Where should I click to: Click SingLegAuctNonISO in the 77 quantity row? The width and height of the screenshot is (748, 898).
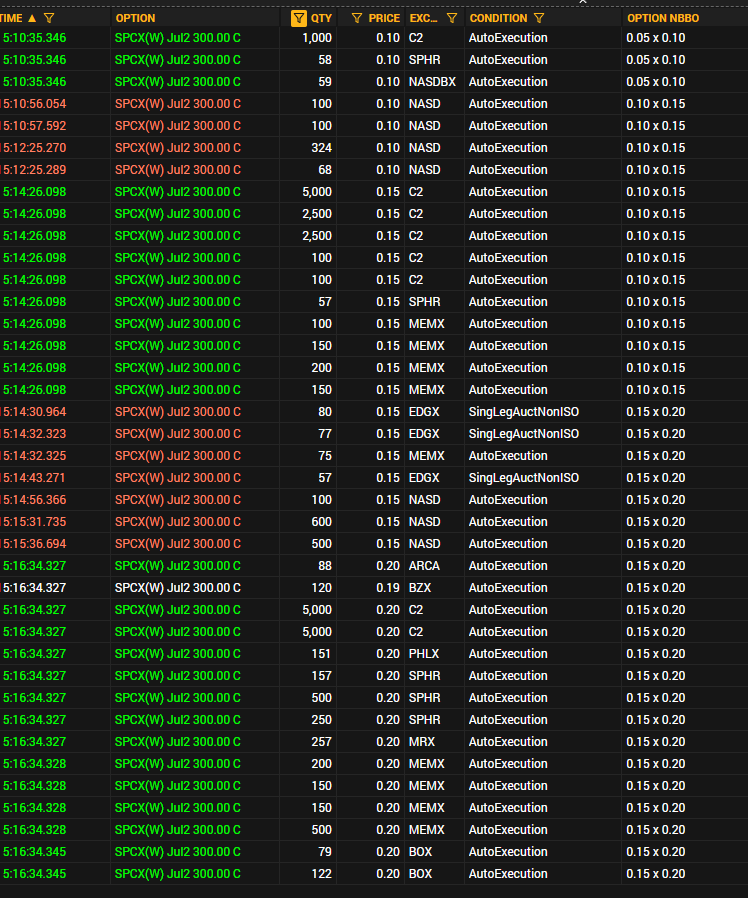(x=523, y=434)
